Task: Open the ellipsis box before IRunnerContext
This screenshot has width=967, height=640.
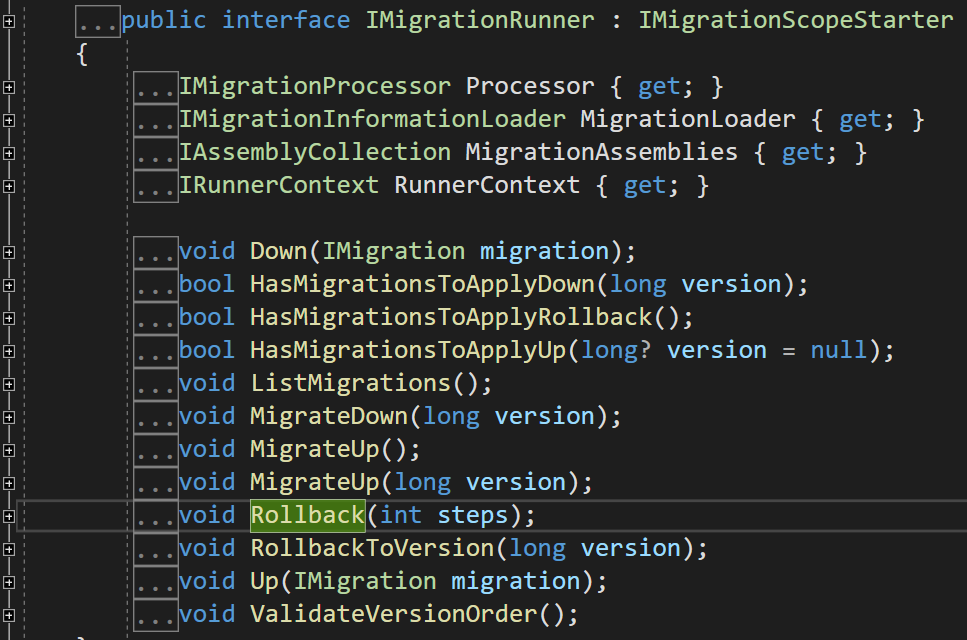Action: [156, 187]
